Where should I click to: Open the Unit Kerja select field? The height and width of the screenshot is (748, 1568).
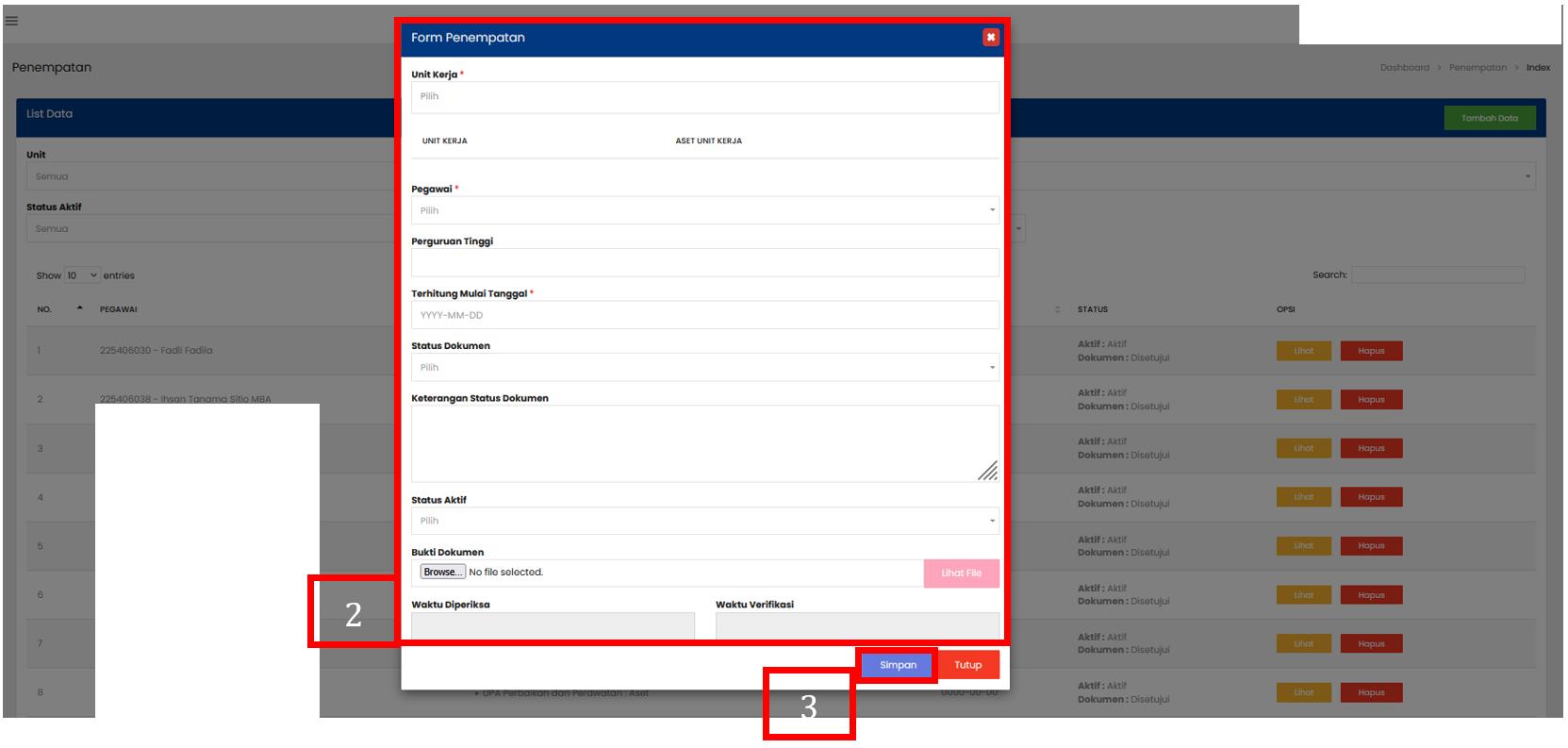point(704,97)
